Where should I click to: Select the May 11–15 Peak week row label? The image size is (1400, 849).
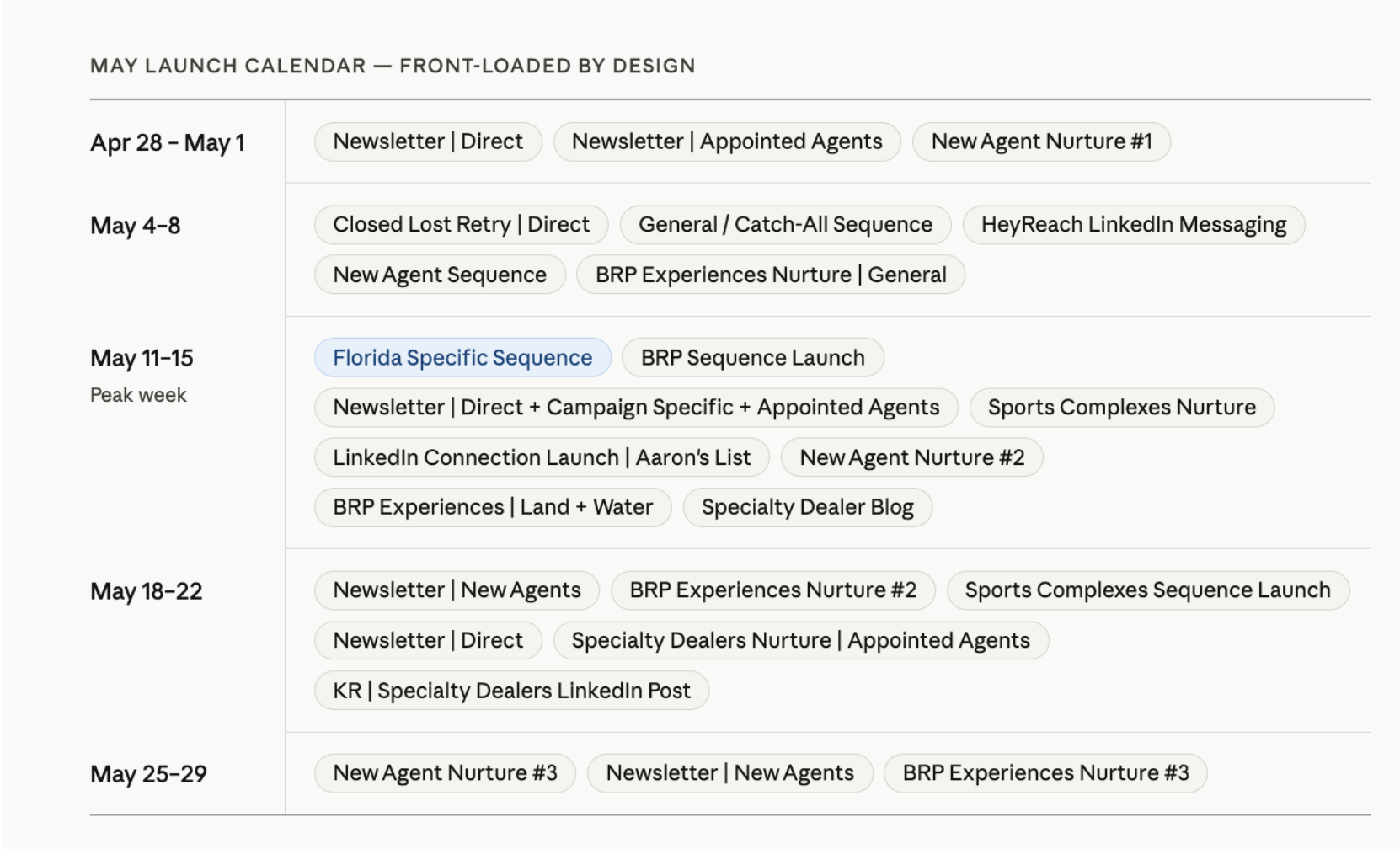(x=142, y=375)
